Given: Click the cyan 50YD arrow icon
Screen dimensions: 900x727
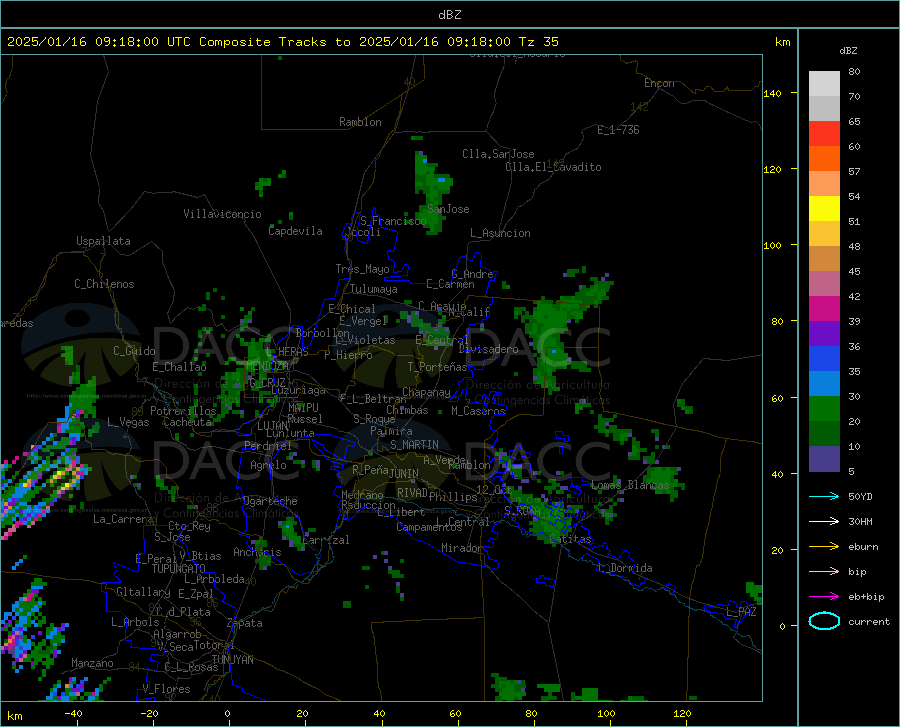Looking at the screenshot, I should (x=824, y=496).
